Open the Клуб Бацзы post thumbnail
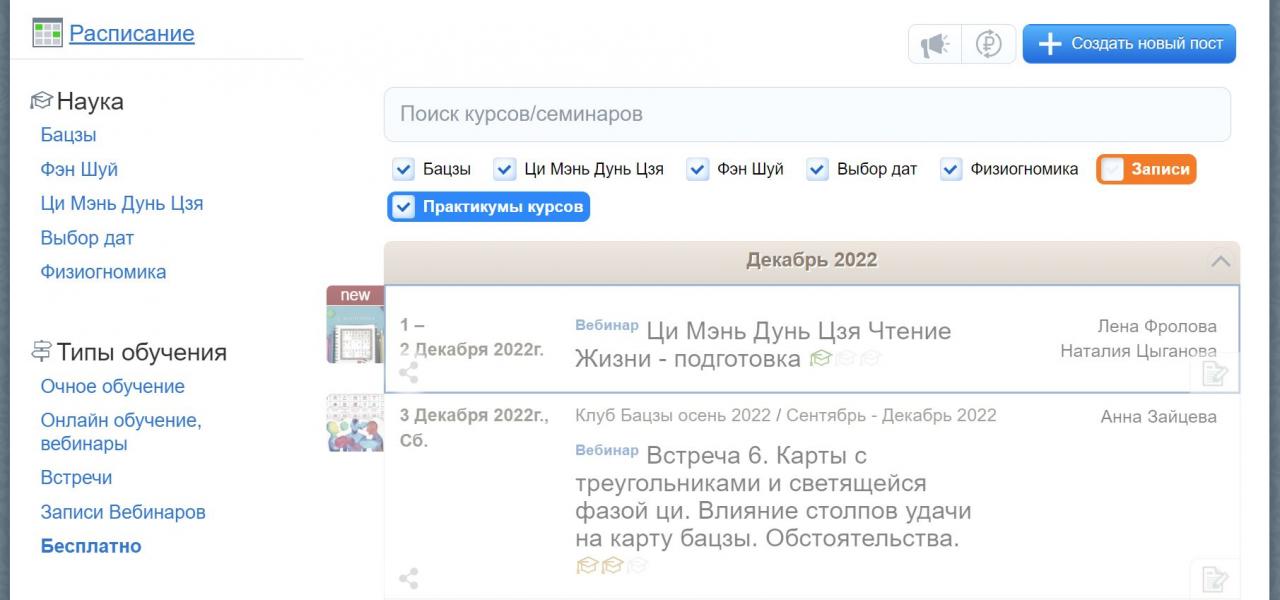The height and width of the screenshot is (600, 1280). [x=355, y=423]
